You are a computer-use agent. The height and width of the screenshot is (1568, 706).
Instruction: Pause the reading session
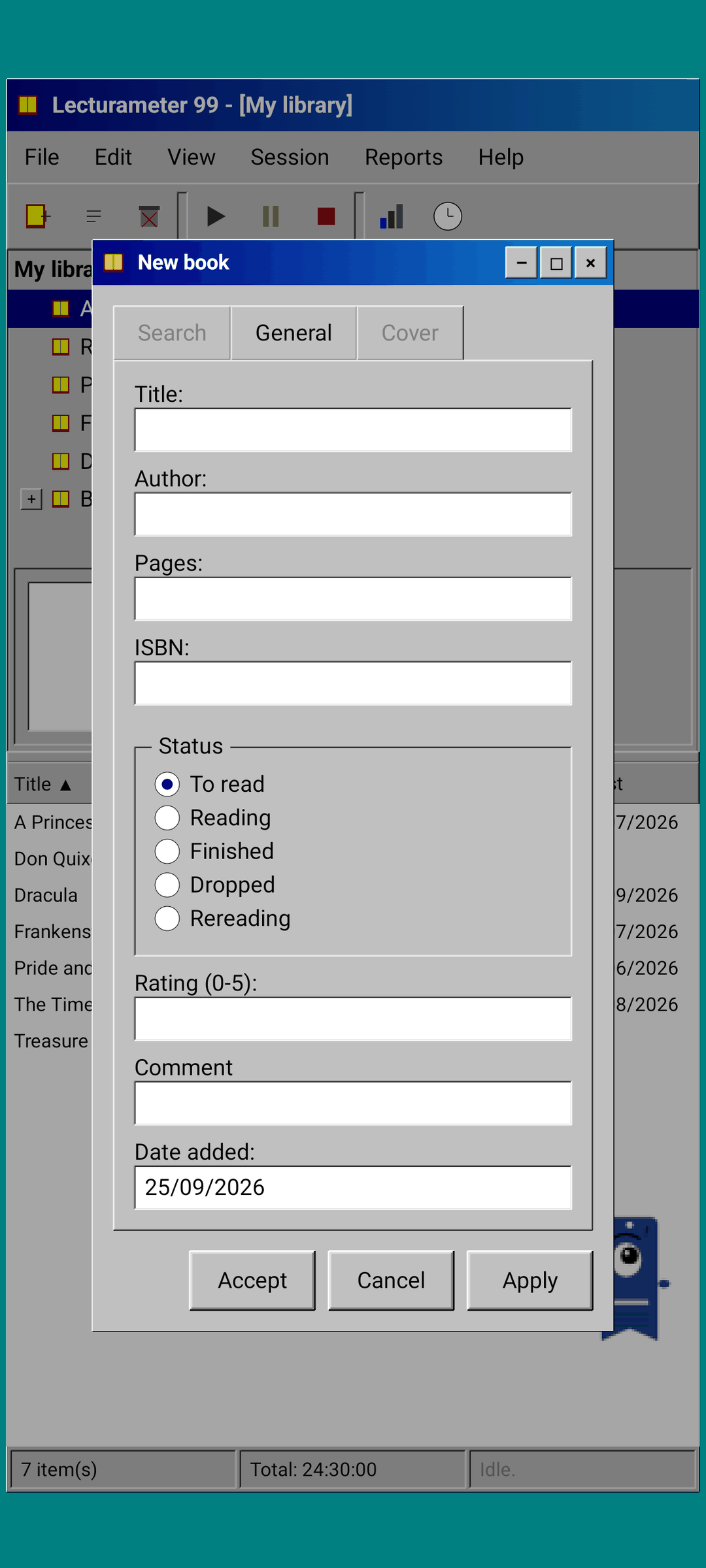(271, 216)
